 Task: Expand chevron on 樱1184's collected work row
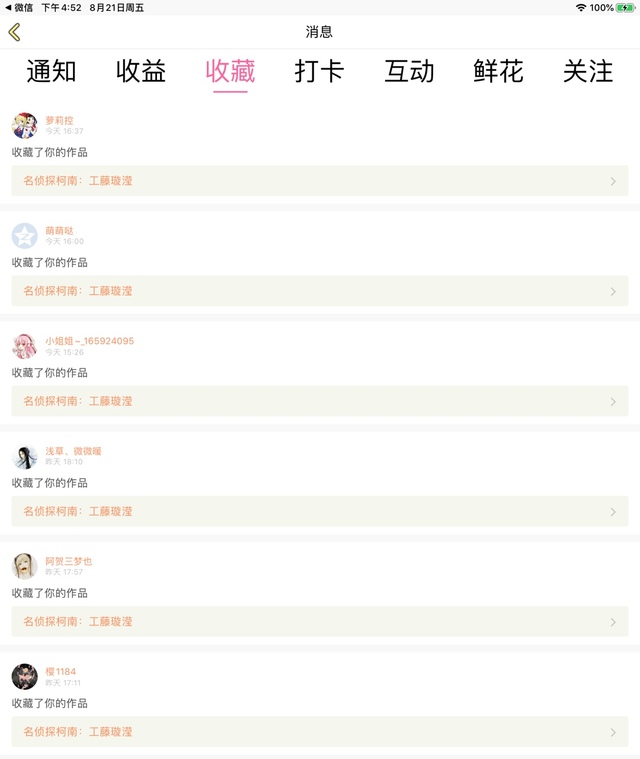613,732
